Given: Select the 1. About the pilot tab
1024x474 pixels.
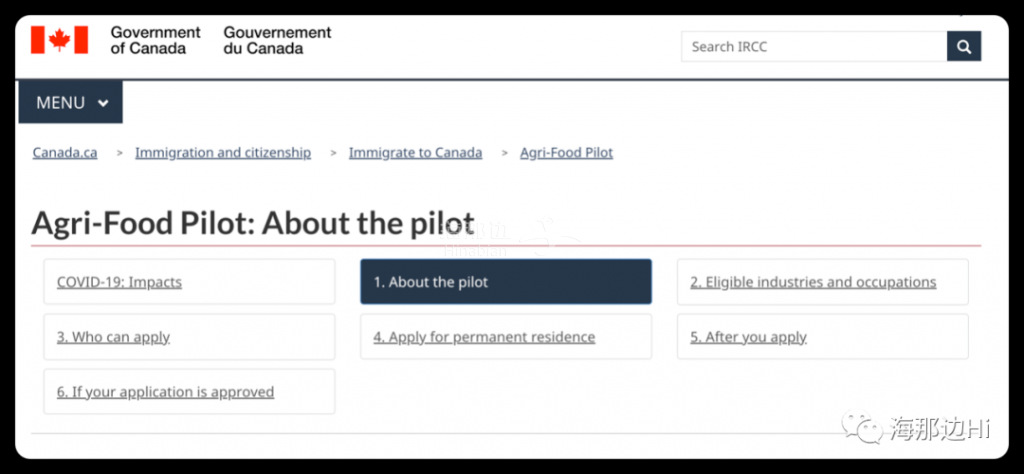Looking at the screenshot, I should (x=506, y=282).
